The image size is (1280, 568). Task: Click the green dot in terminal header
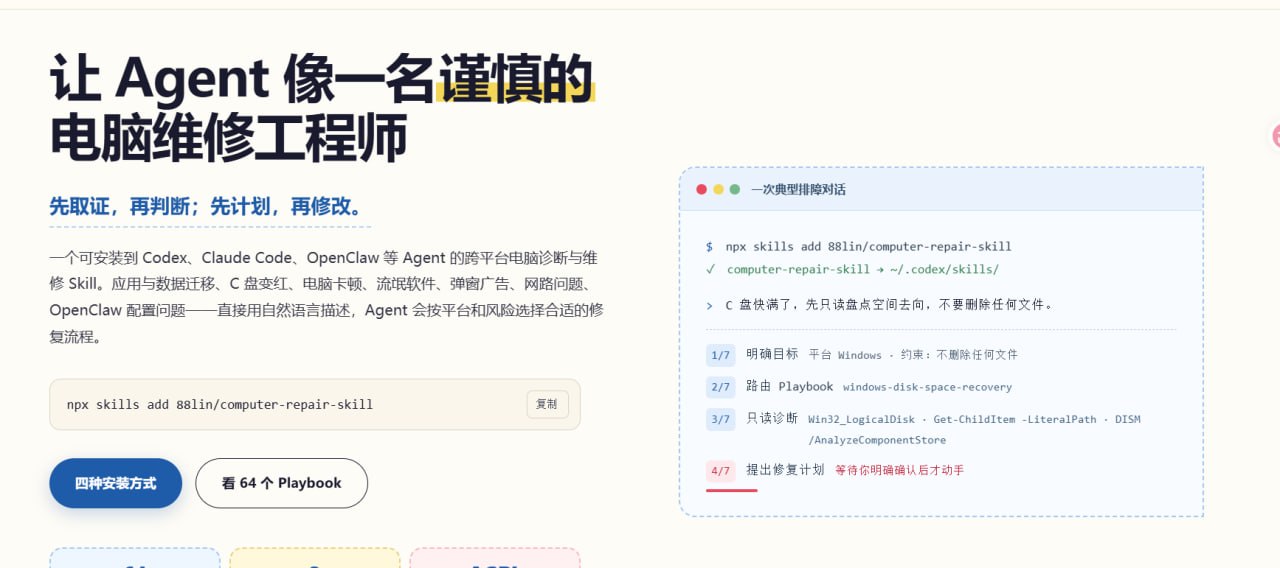click(735, 189)
